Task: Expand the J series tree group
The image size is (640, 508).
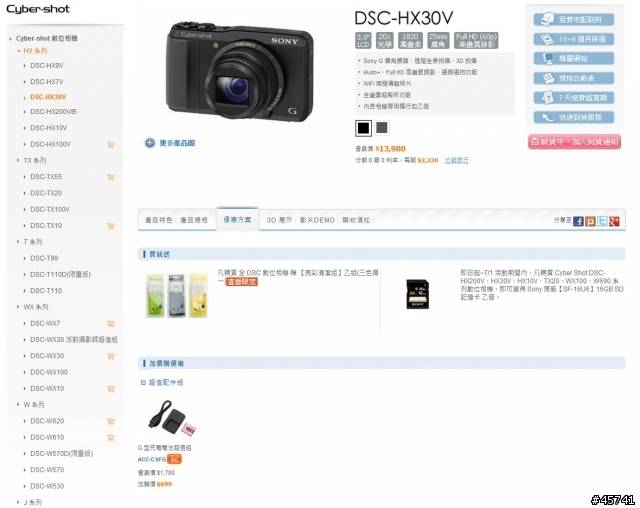Action: pos(18,502)
